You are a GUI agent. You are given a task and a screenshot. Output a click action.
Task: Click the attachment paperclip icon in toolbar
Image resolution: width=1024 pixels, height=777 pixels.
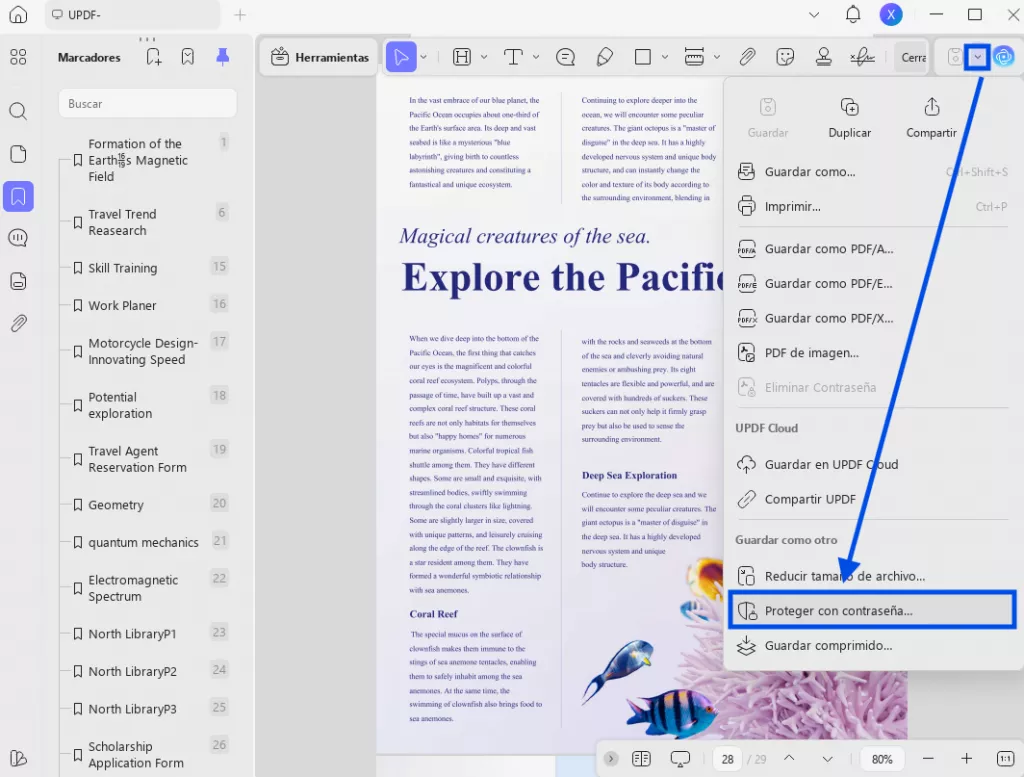pos(747,57)
